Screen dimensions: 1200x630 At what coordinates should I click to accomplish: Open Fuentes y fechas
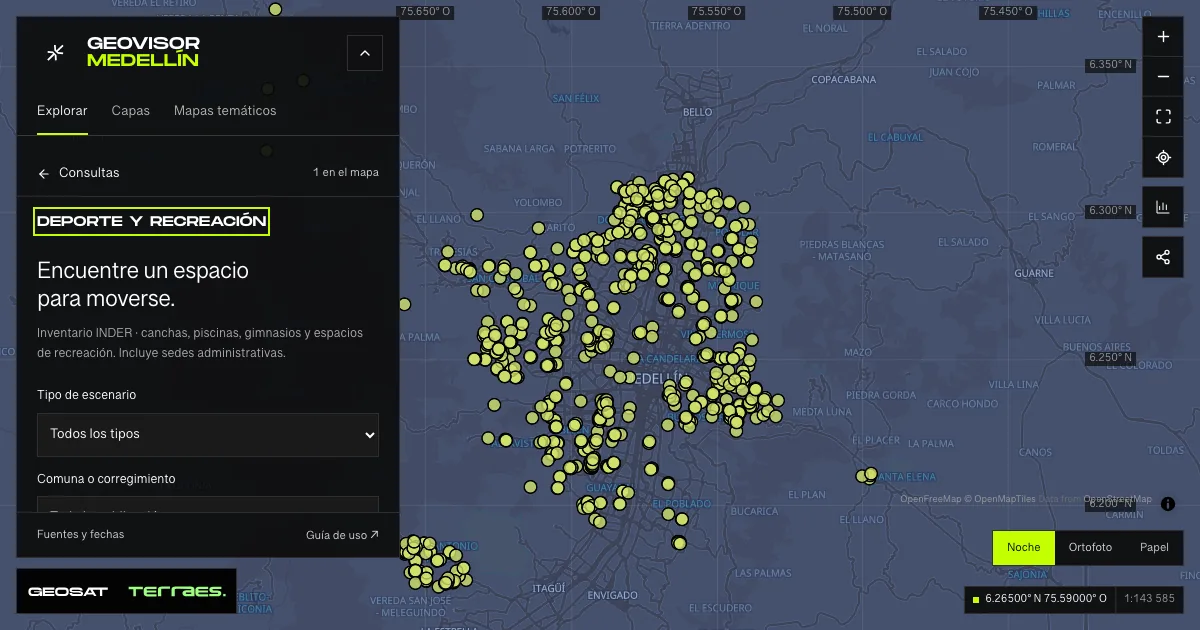(81, 535)
